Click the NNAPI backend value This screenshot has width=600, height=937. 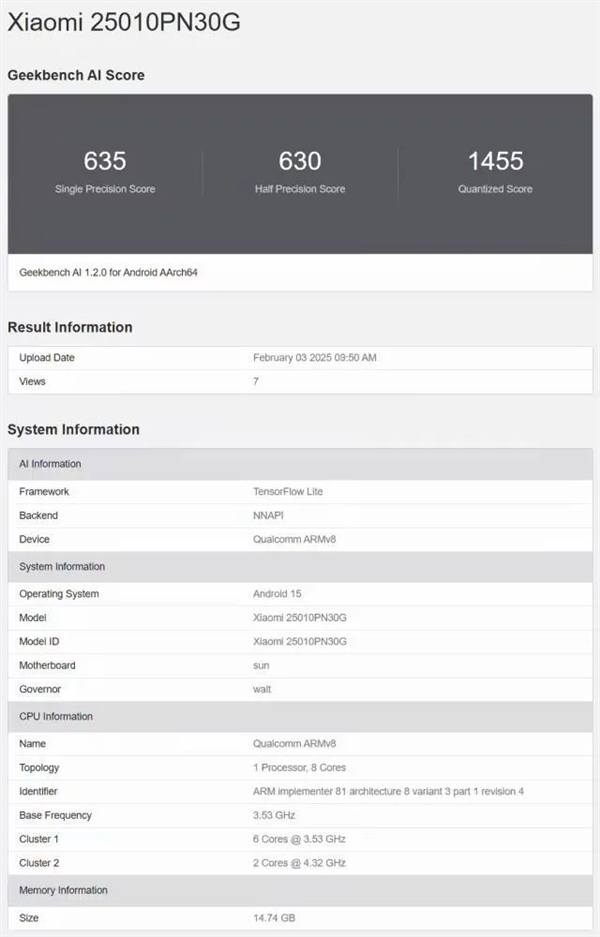click(x=268, y=516)
